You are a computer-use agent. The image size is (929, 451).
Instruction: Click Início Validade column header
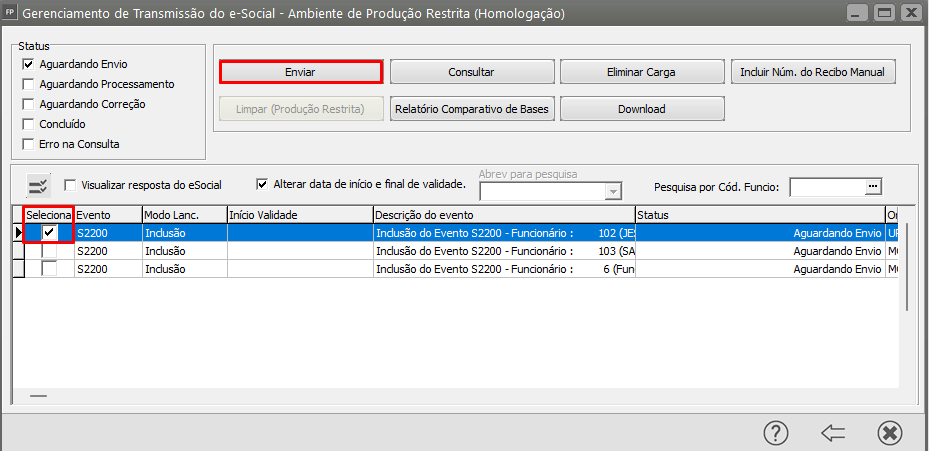coord(300,215)
